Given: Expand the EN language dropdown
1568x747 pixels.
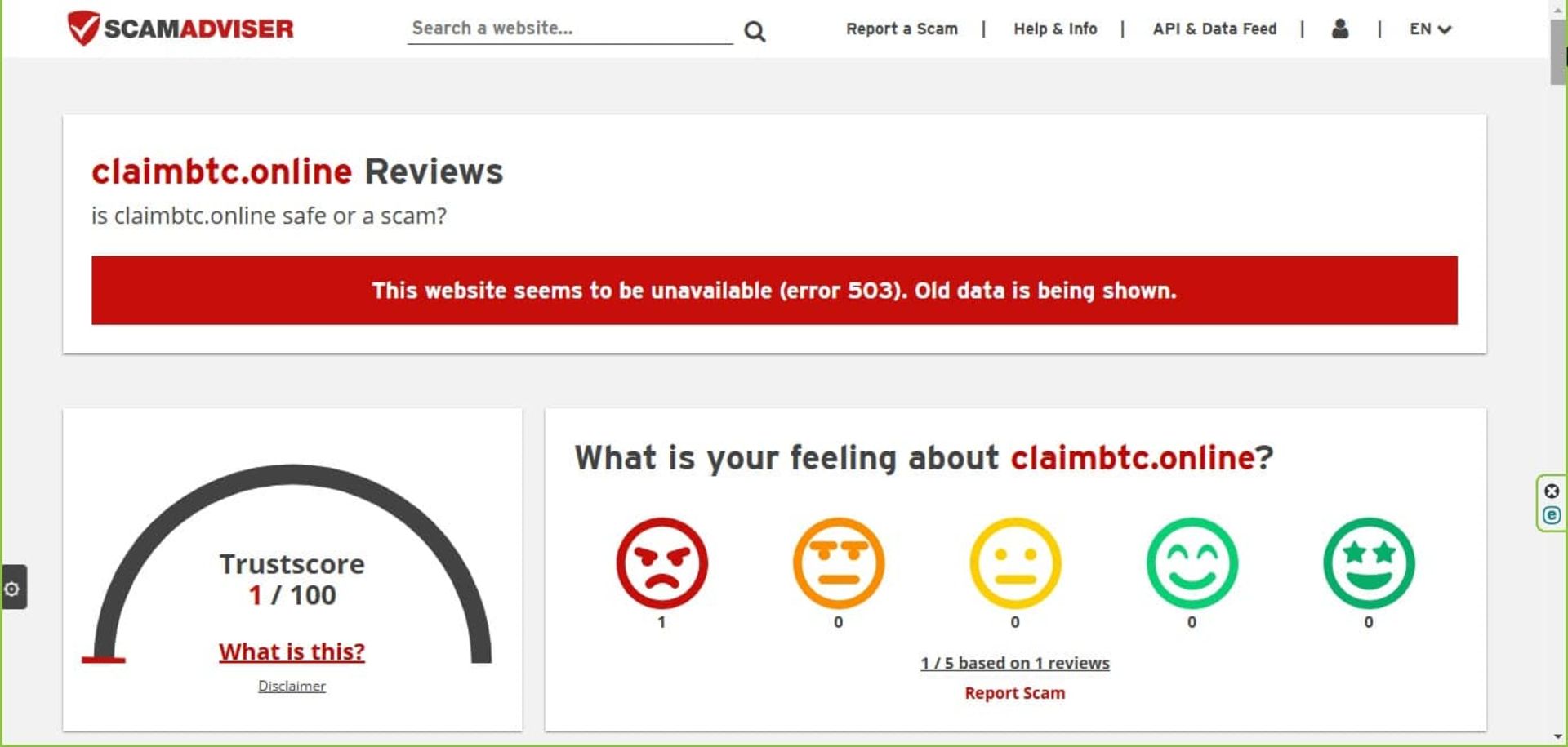Looking at the screenshot, I should [x=1430, y=29].
